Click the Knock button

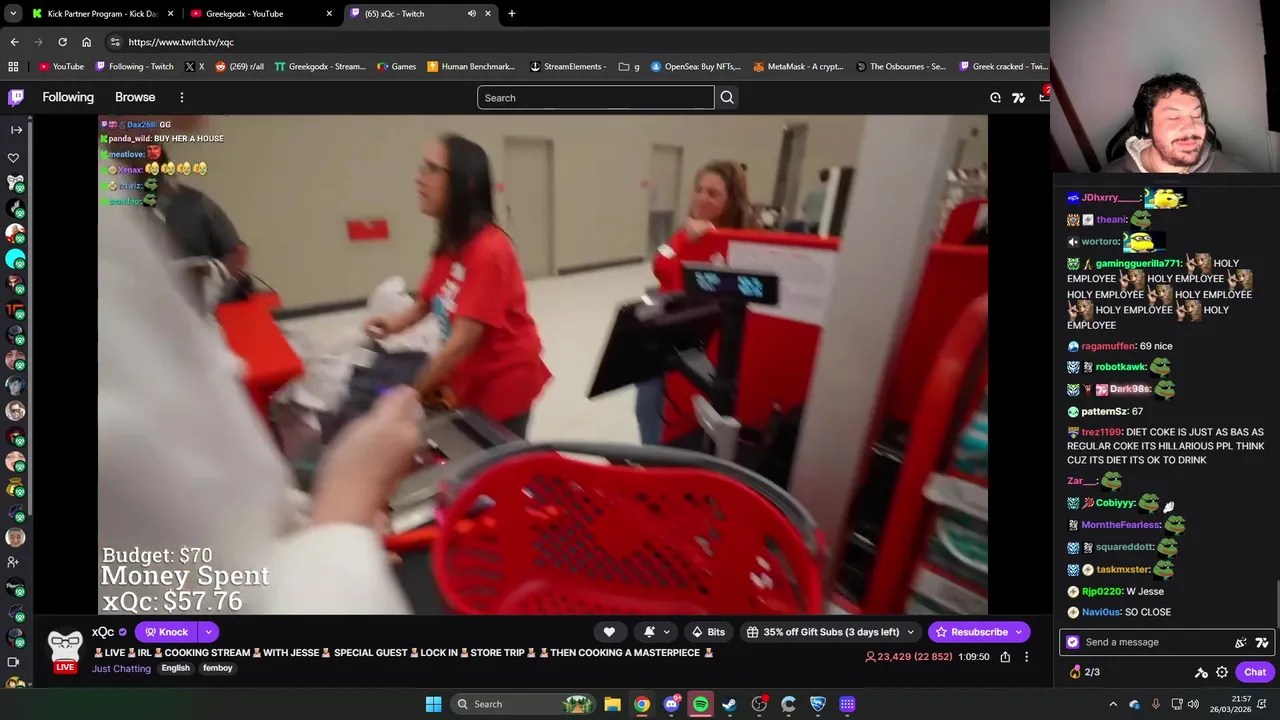166,632
